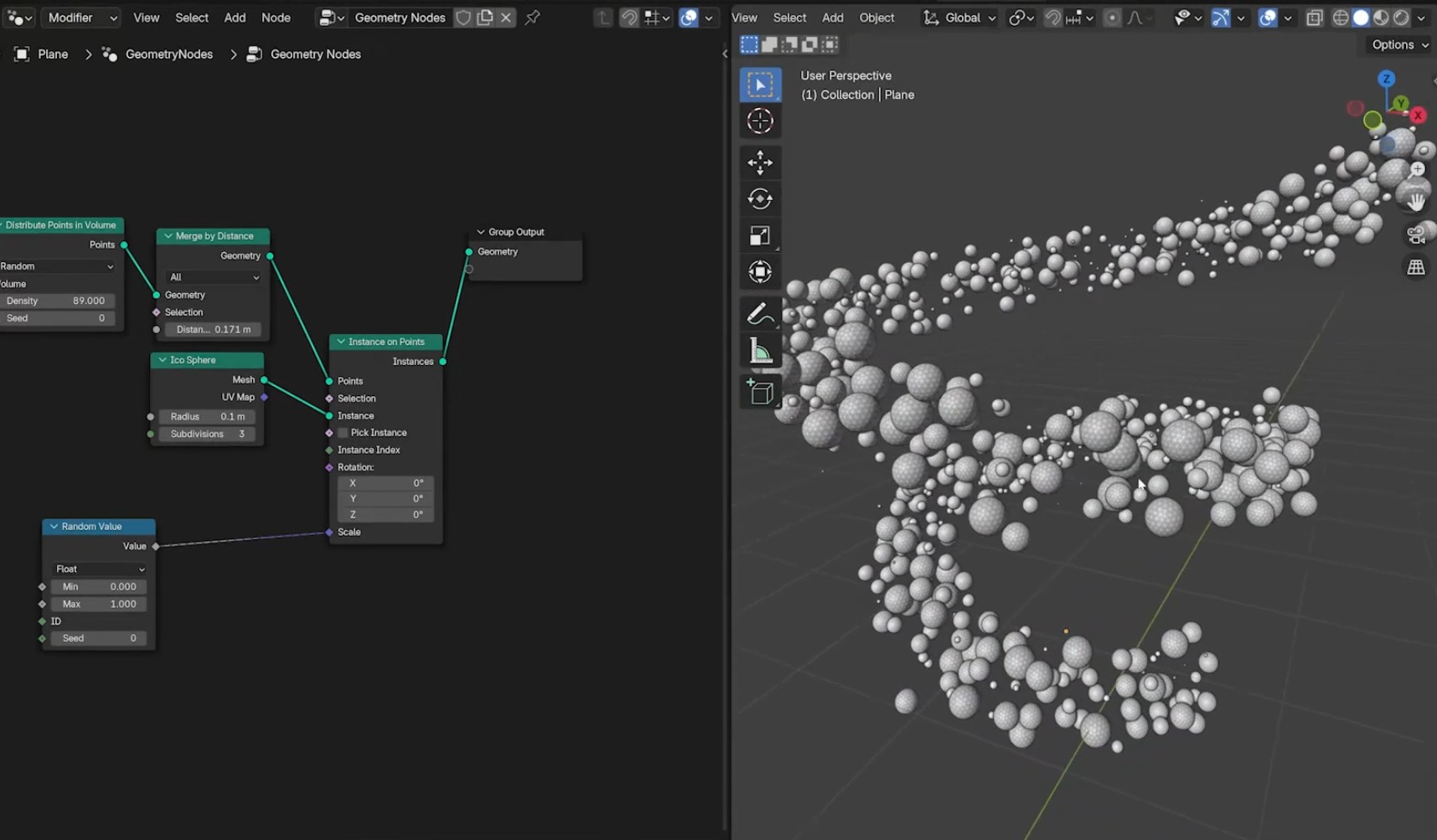This screenshot has width=1437, height=840.
Task: Open the Object menu in viewport header
Action: pyautogui.click(x=876, y=18)
